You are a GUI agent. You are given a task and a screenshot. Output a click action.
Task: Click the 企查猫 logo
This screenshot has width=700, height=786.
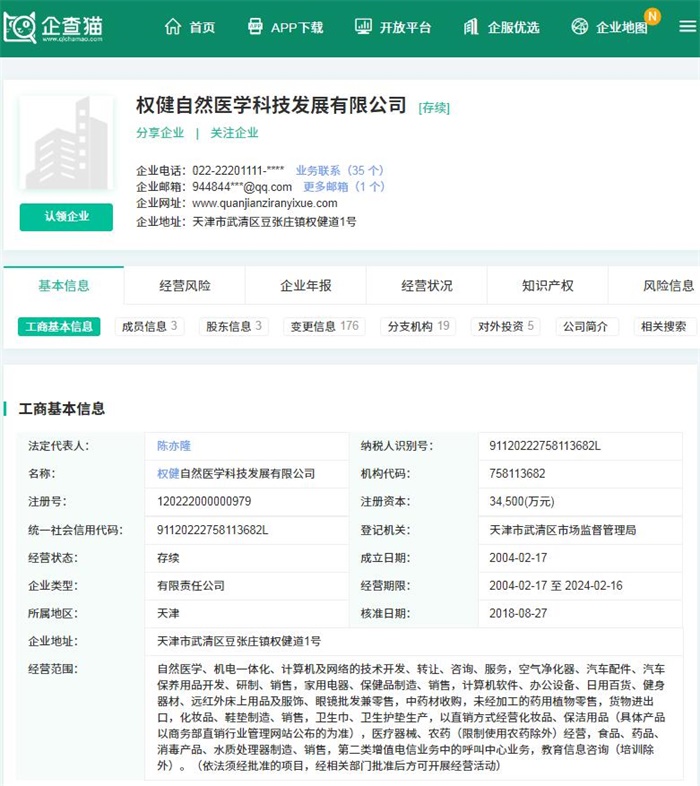(53, 27)
